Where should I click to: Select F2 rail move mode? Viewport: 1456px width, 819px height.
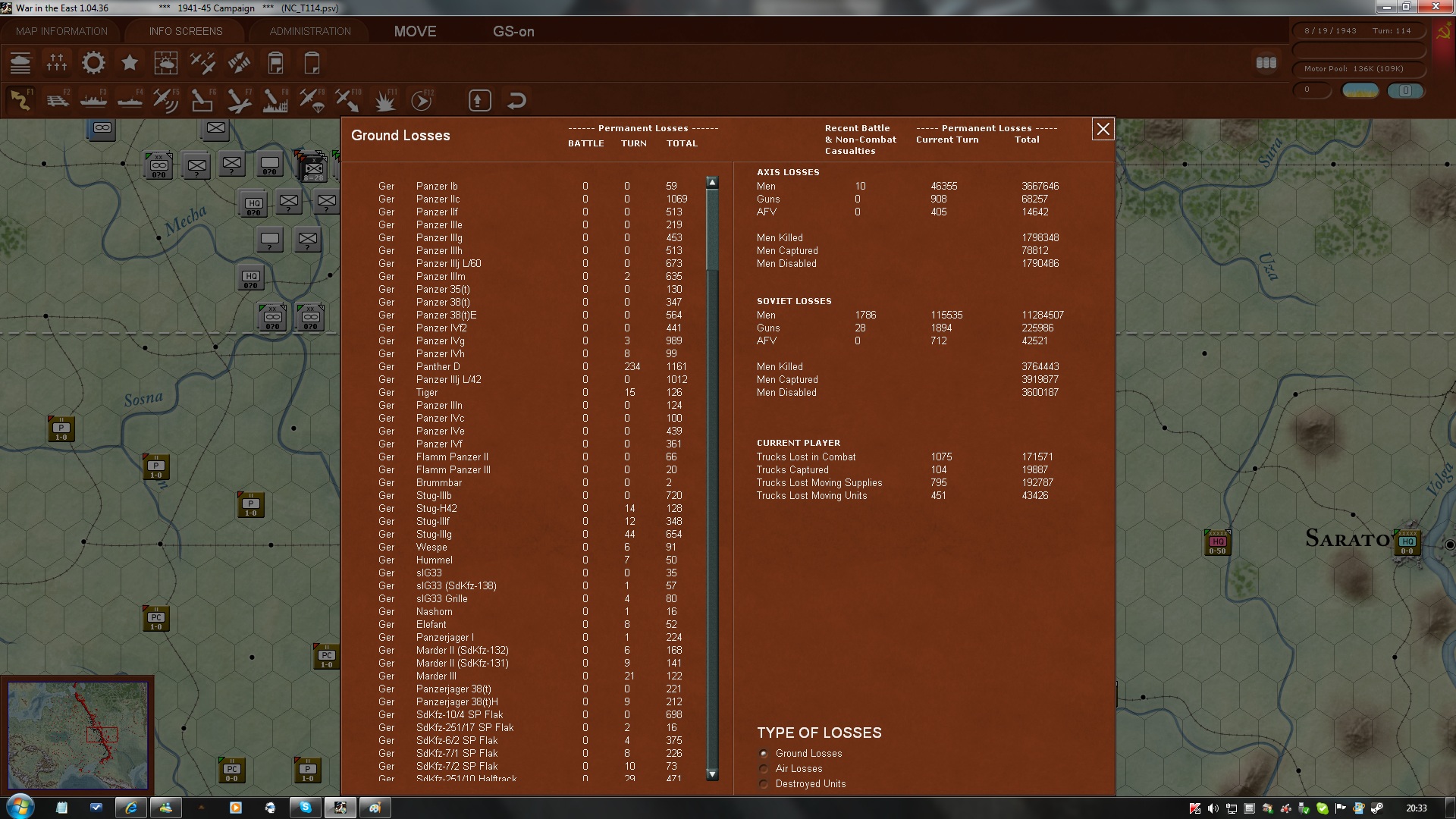[57, 100]
